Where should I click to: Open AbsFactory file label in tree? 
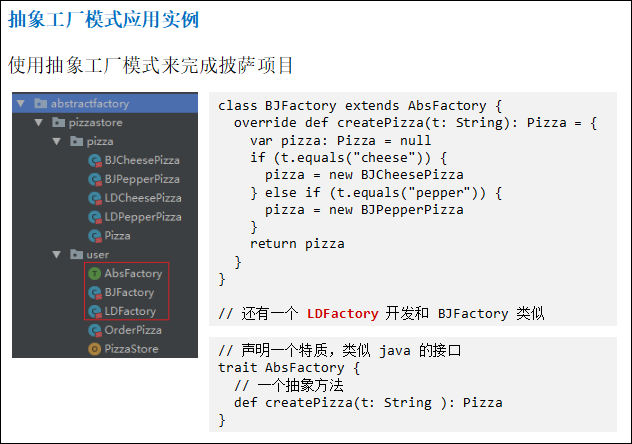(x=133, y=274)
